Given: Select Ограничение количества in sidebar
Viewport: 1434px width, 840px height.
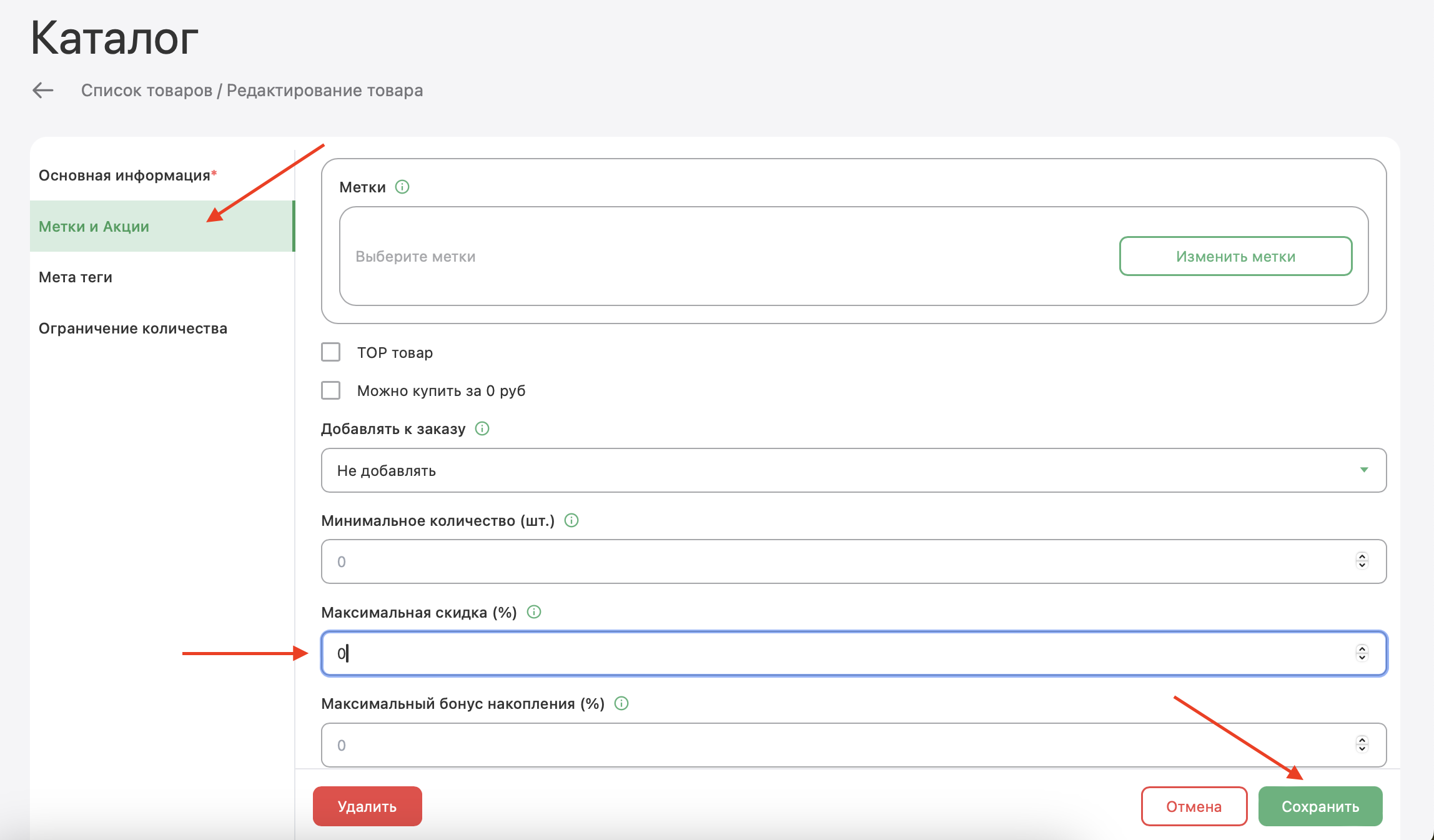Looking at the screenshot, I should click(133, 329).
